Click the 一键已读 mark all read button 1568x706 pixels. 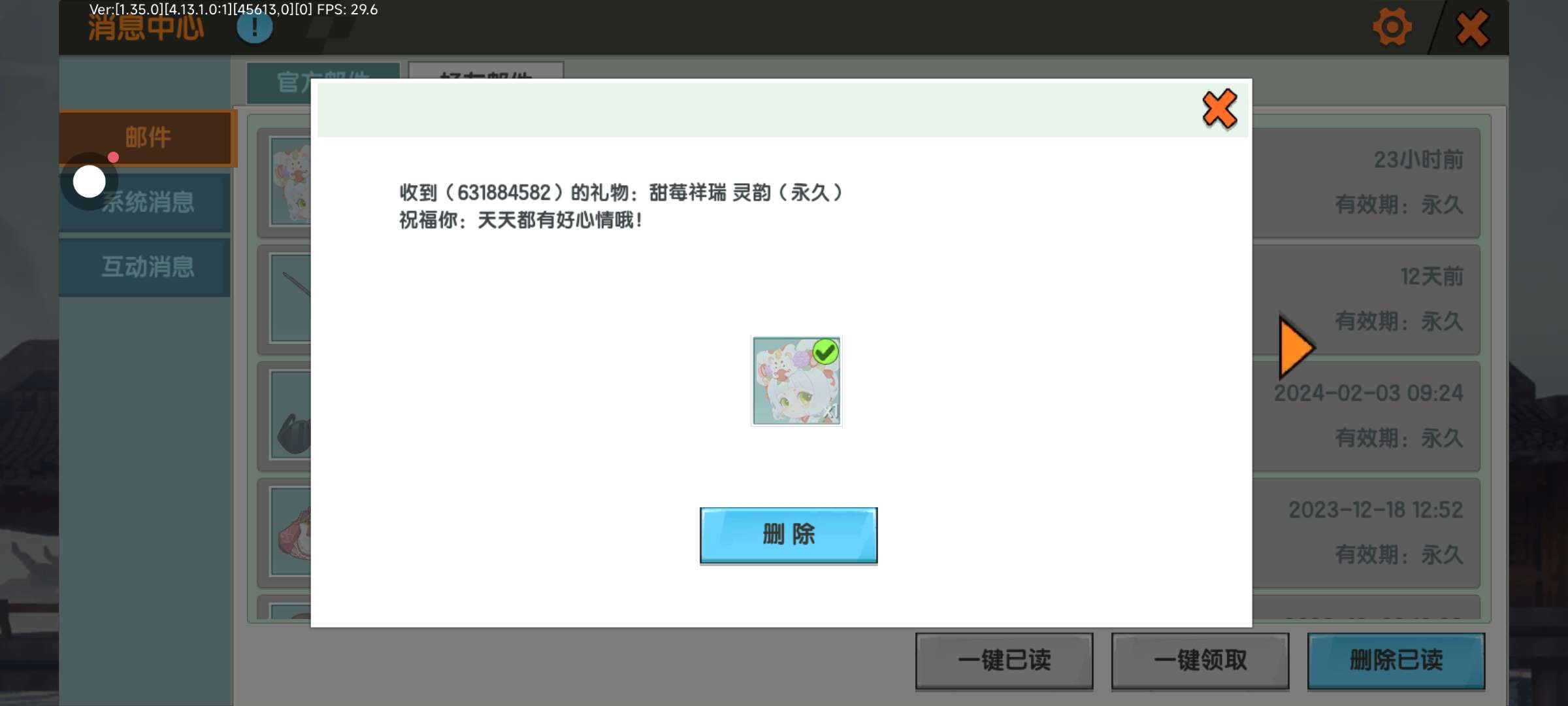point(1004,660)
